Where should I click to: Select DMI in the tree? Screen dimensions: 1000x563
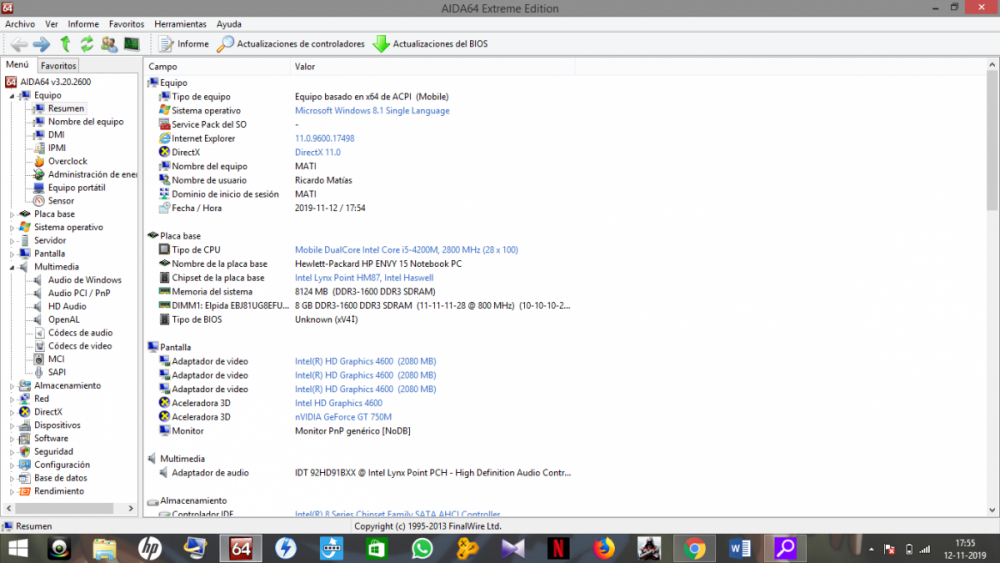(x=56, y=135)
